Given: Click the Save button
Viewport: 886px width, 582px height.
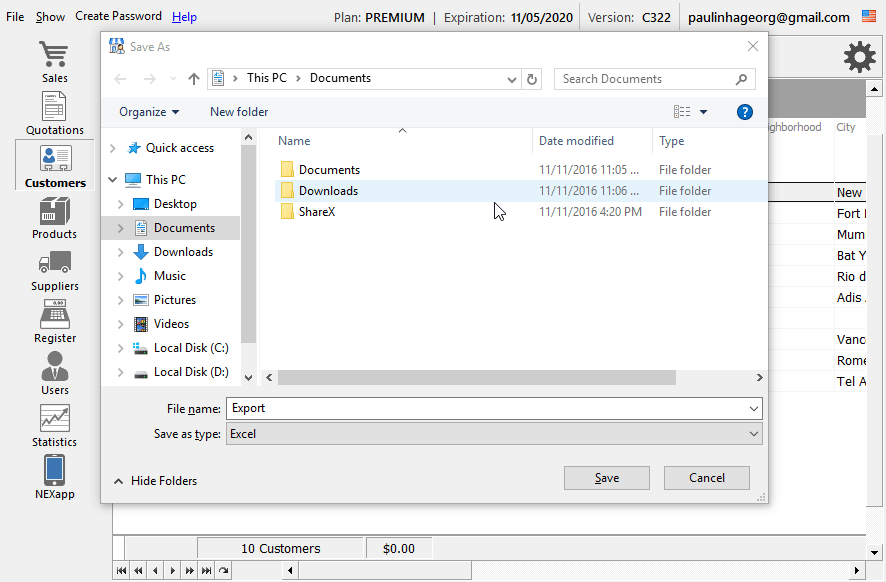Looking at the screenshot, I should click(x=606, y=478).
